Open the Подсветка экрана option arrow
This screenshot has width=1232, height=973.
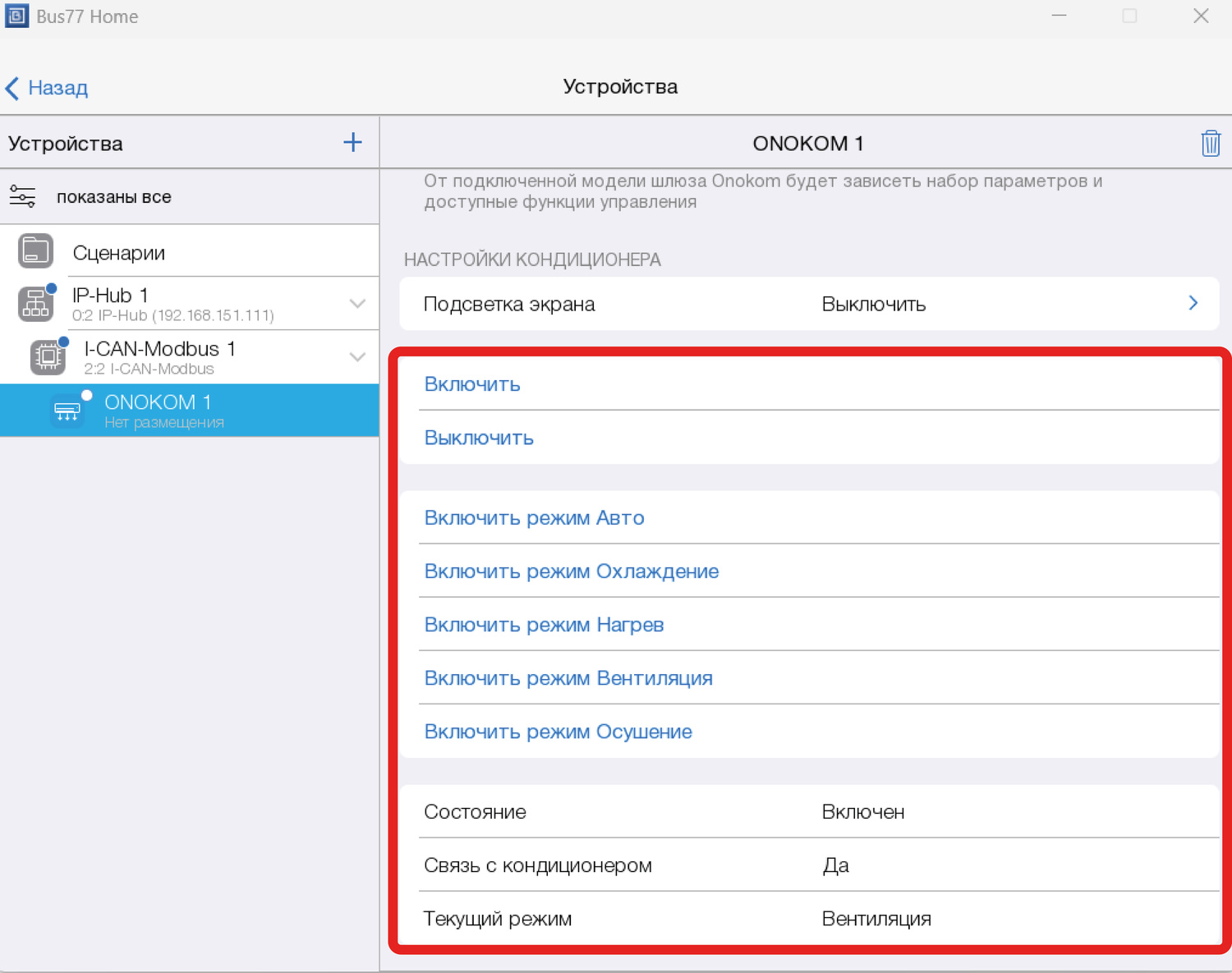click(x=1193, y=304)
